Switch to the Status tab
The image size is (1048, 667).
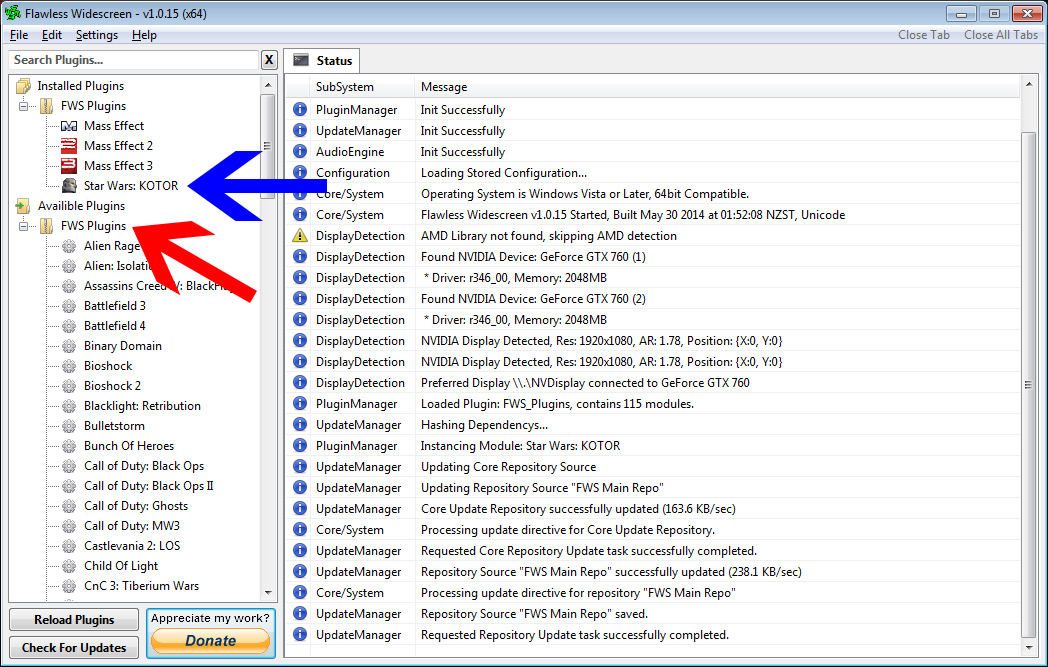(x=323, y=61)
